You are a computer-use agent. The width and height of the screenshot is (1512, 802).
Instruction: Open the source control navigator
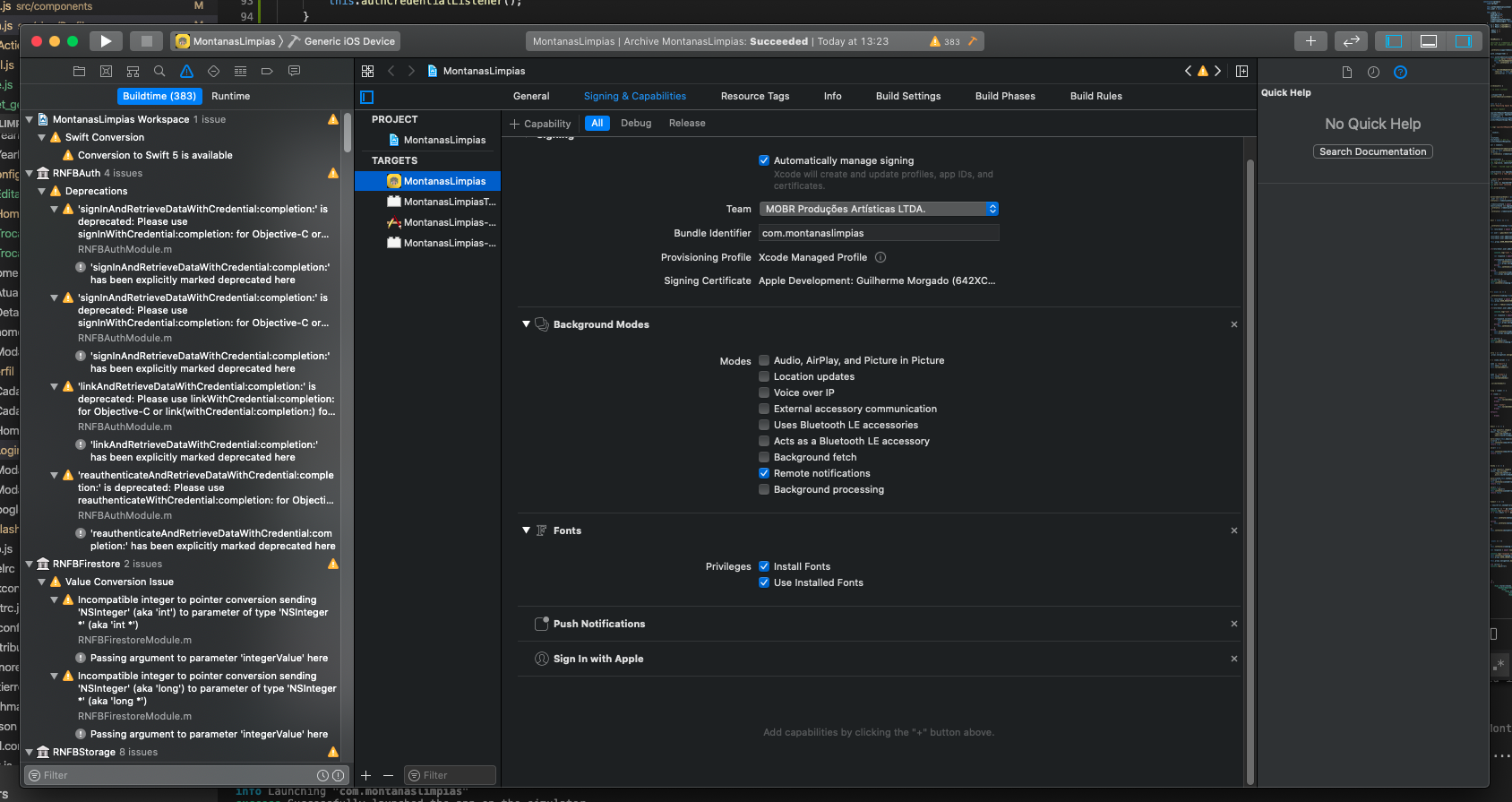click(x=106, y=71)
